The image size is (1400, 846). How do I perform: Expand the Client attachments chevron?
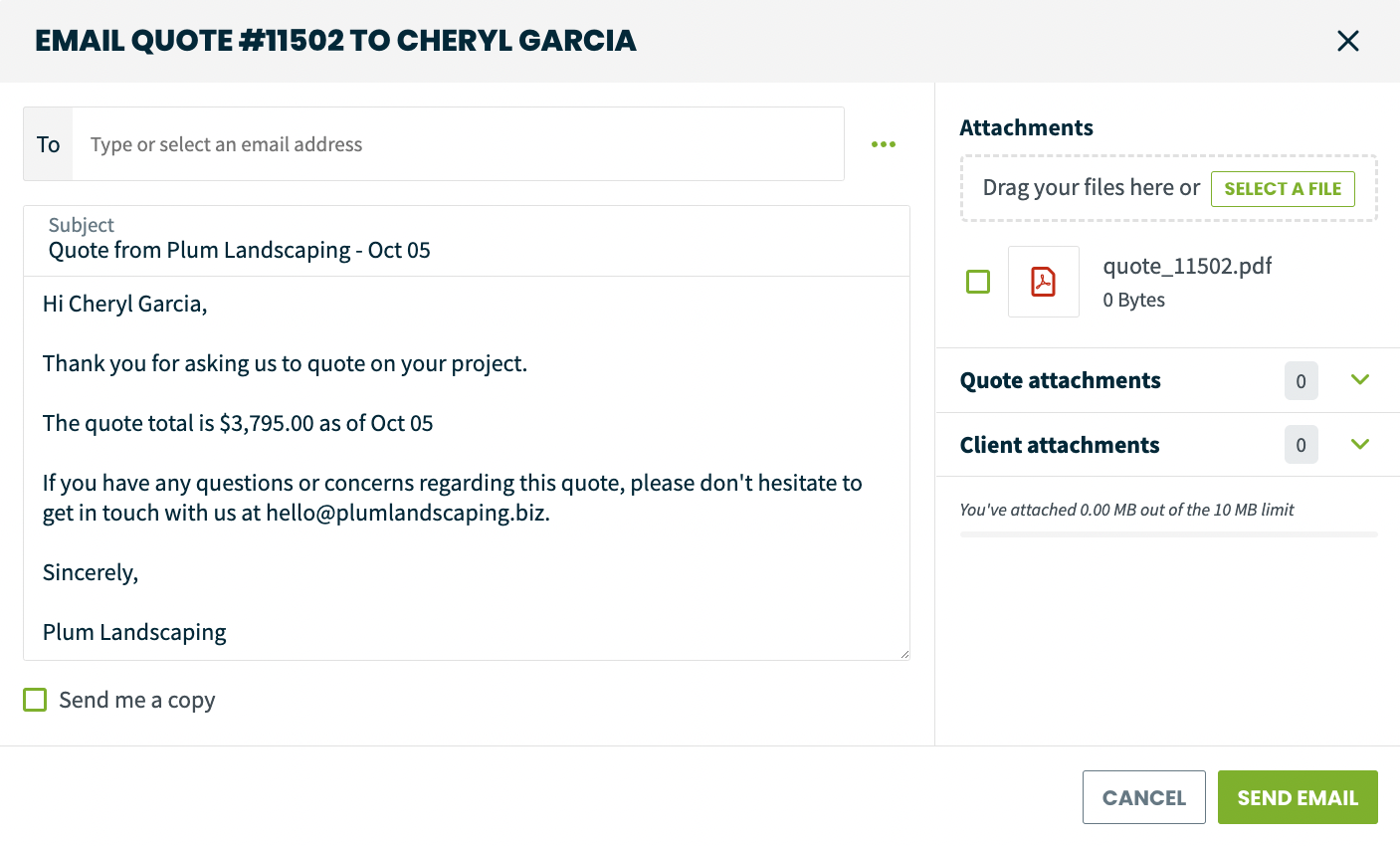click(1360, 444)
